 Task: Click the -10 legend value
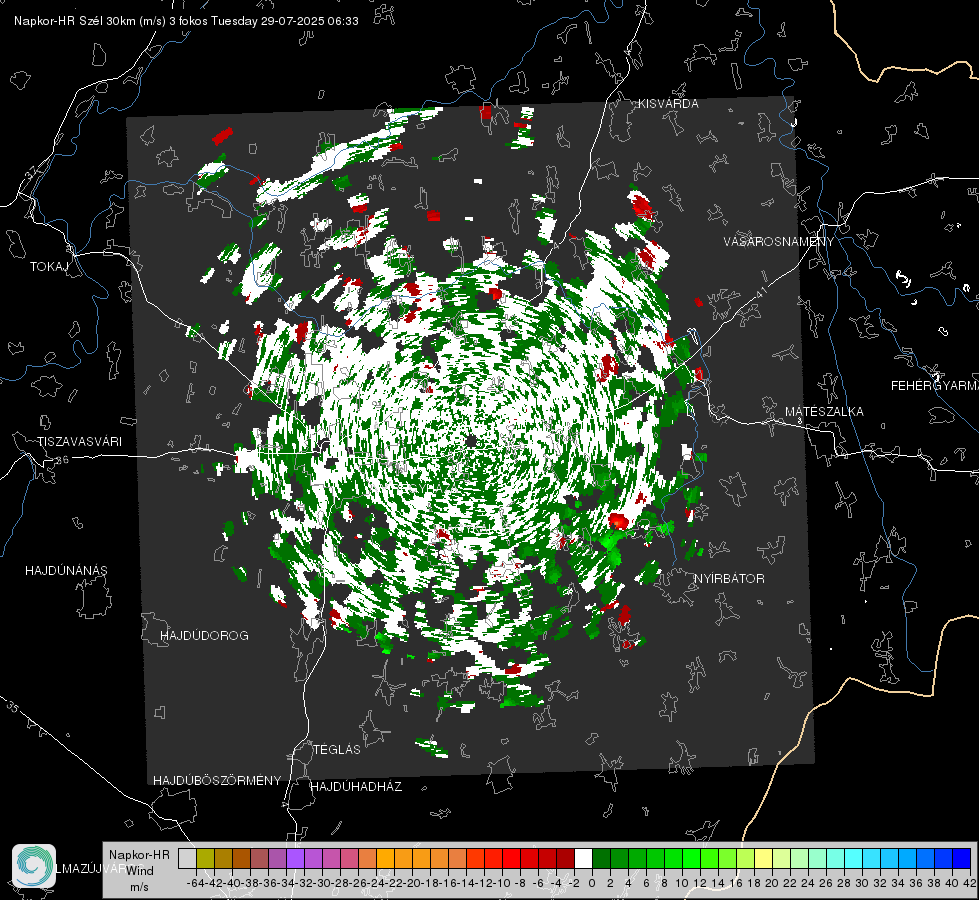pos(502,883)
